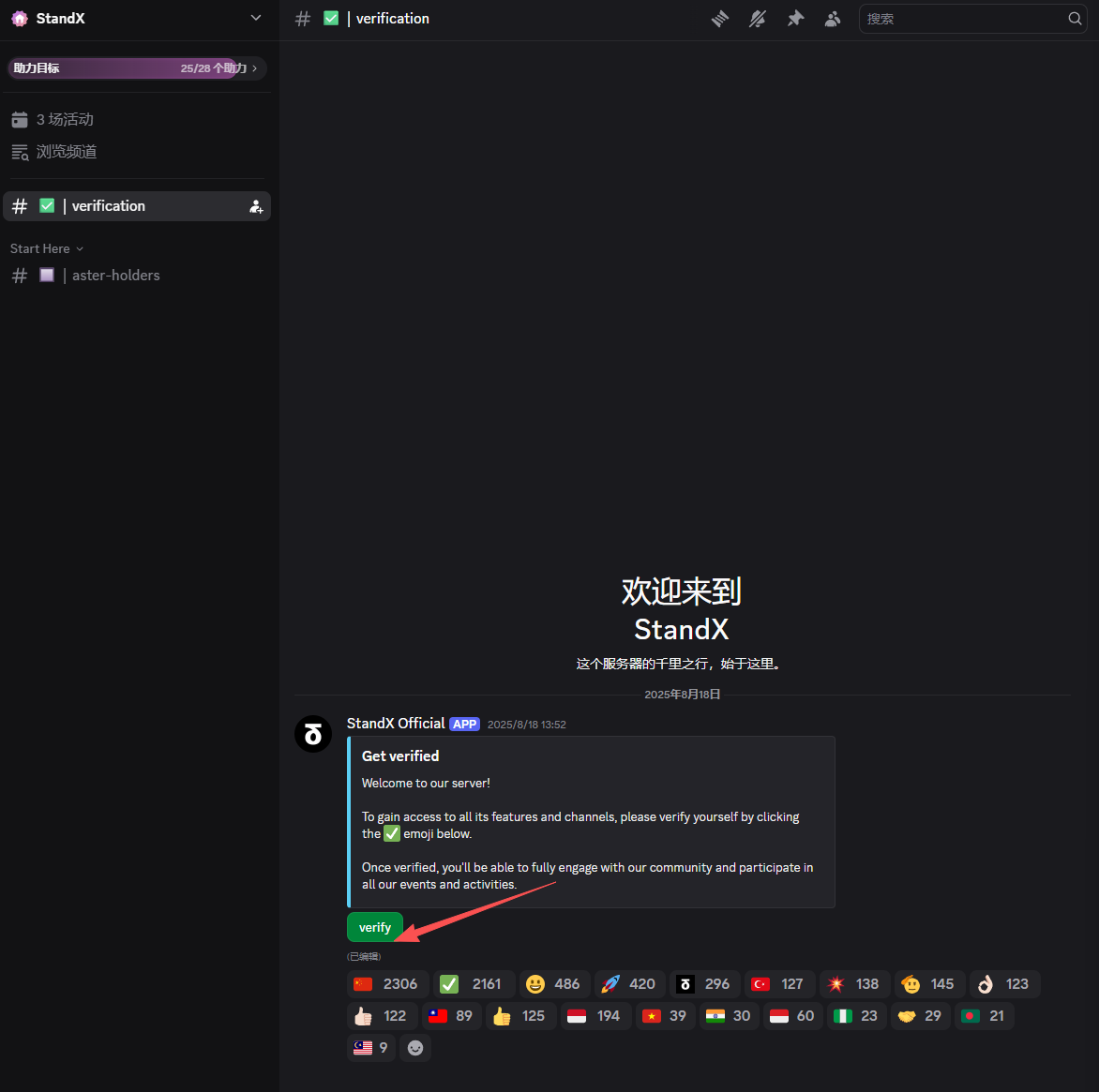Open the threads icon in the channel header
This screenshot has width=1099, height=1092.
click(x=719, y=18)
